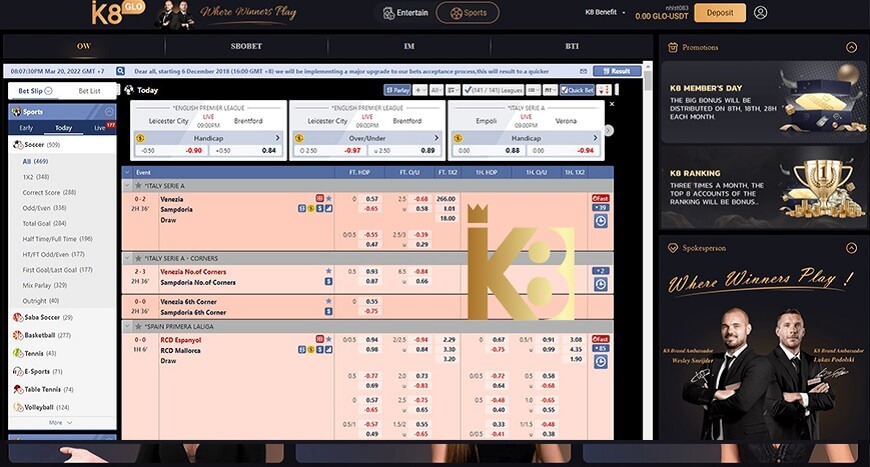Favorite the Spain Primera Laliga league star
The height and width of the screenshot is (467, 870).
[x=139, y=327]
